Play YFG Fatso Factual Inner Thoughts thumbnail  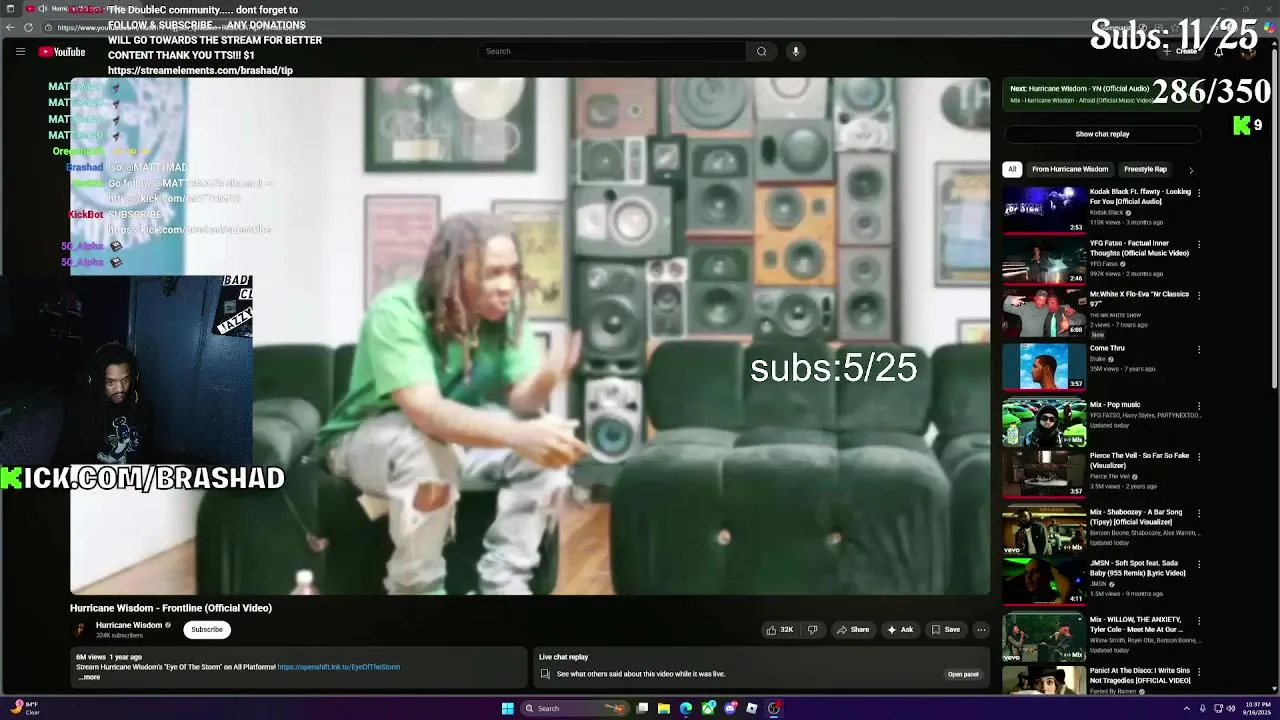[1044, 261]
